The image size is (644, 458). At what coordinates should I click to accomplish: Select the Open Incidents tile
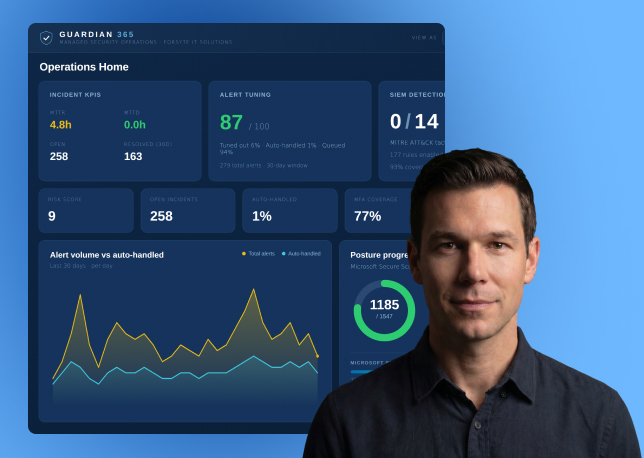pos(188,211)
